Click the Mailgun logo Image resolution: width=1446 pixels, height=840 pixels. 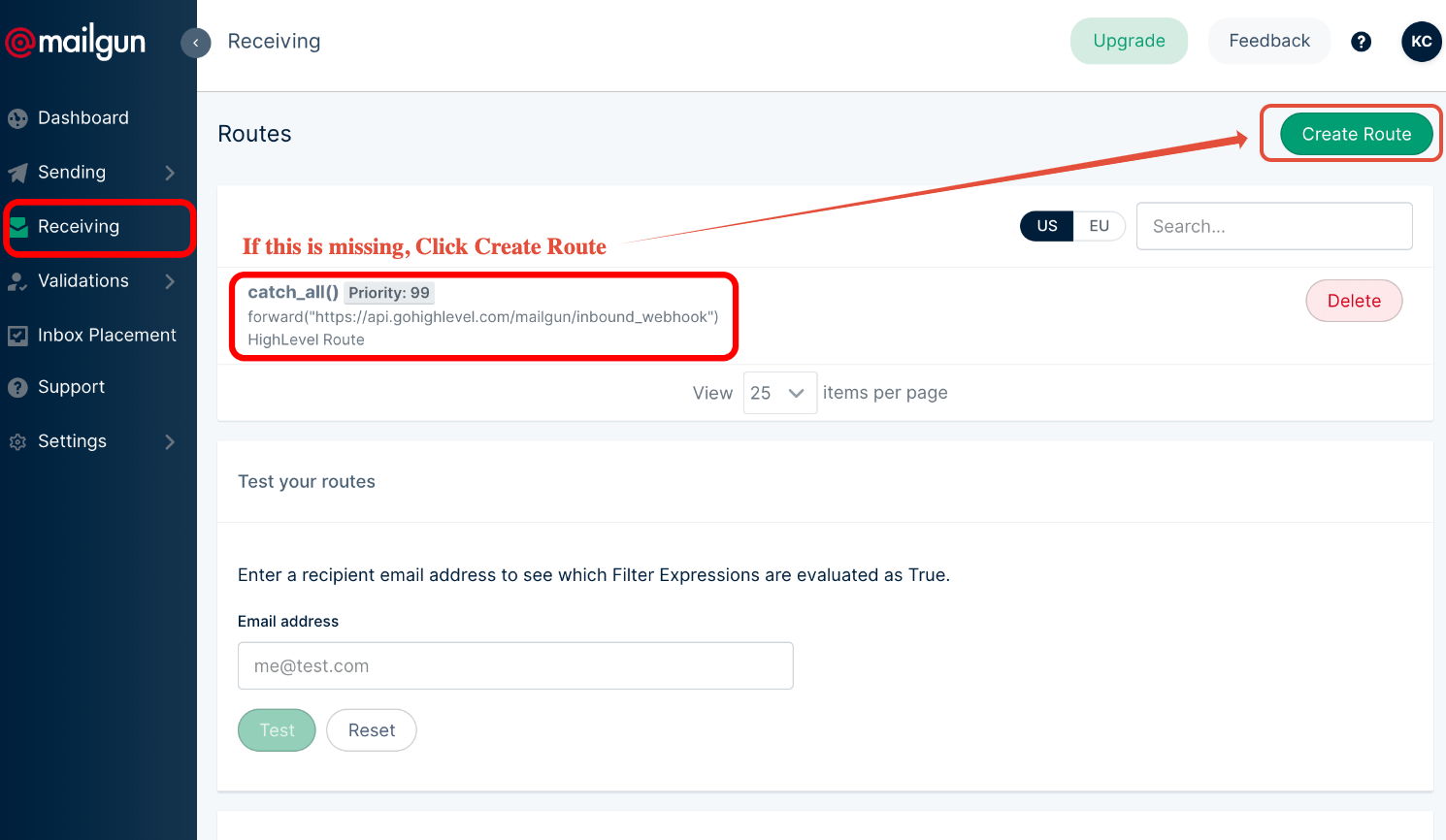[75, 42]
